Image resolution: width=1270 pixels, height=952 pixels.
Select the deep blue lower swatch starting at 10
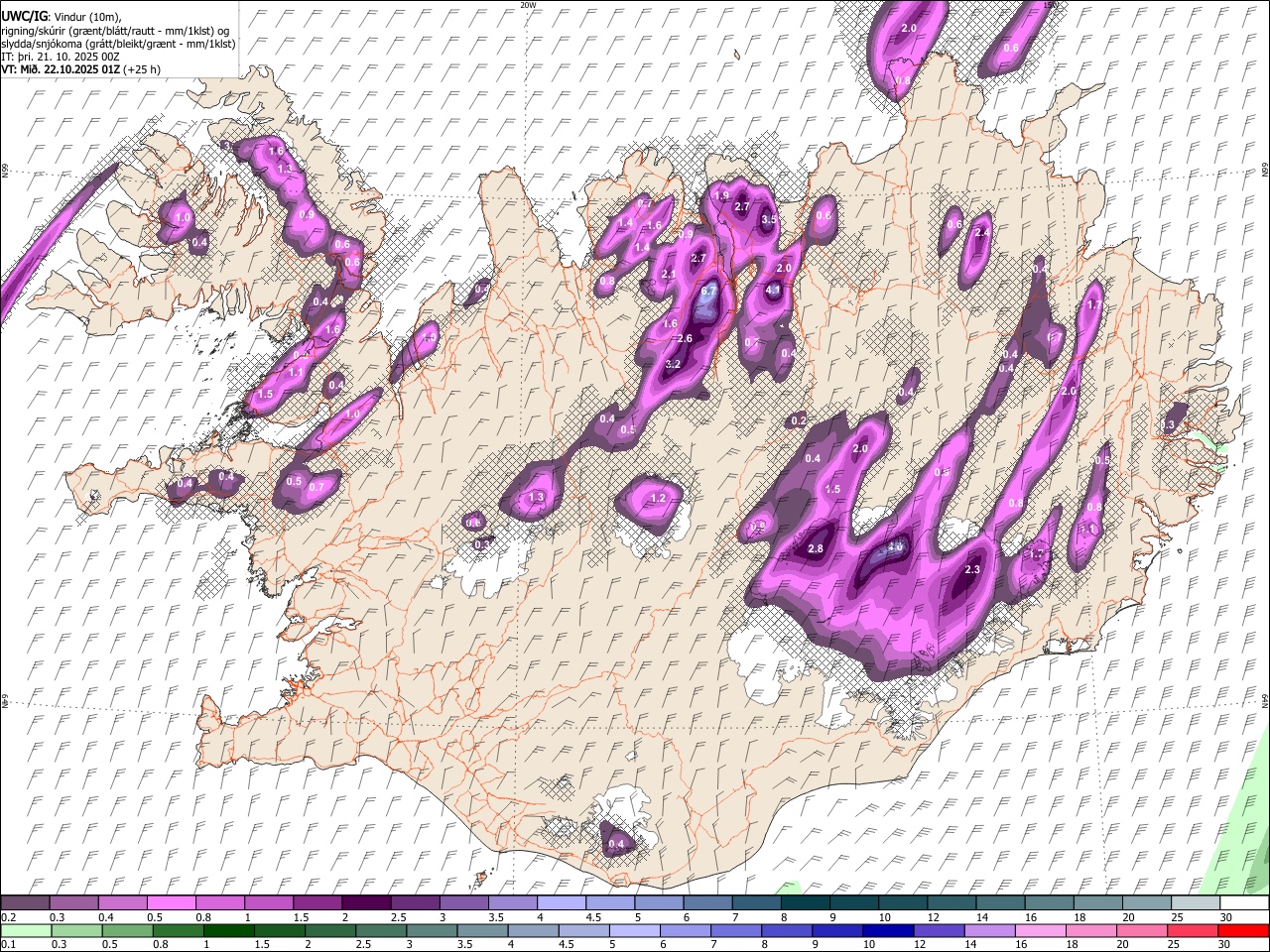pos(890,930)
